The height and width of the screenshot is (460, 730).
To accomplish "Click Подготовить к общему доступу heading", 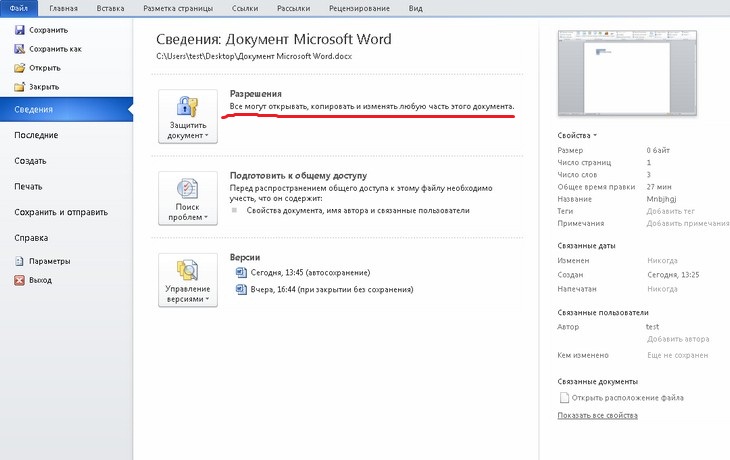I will [x=298, y=176].
